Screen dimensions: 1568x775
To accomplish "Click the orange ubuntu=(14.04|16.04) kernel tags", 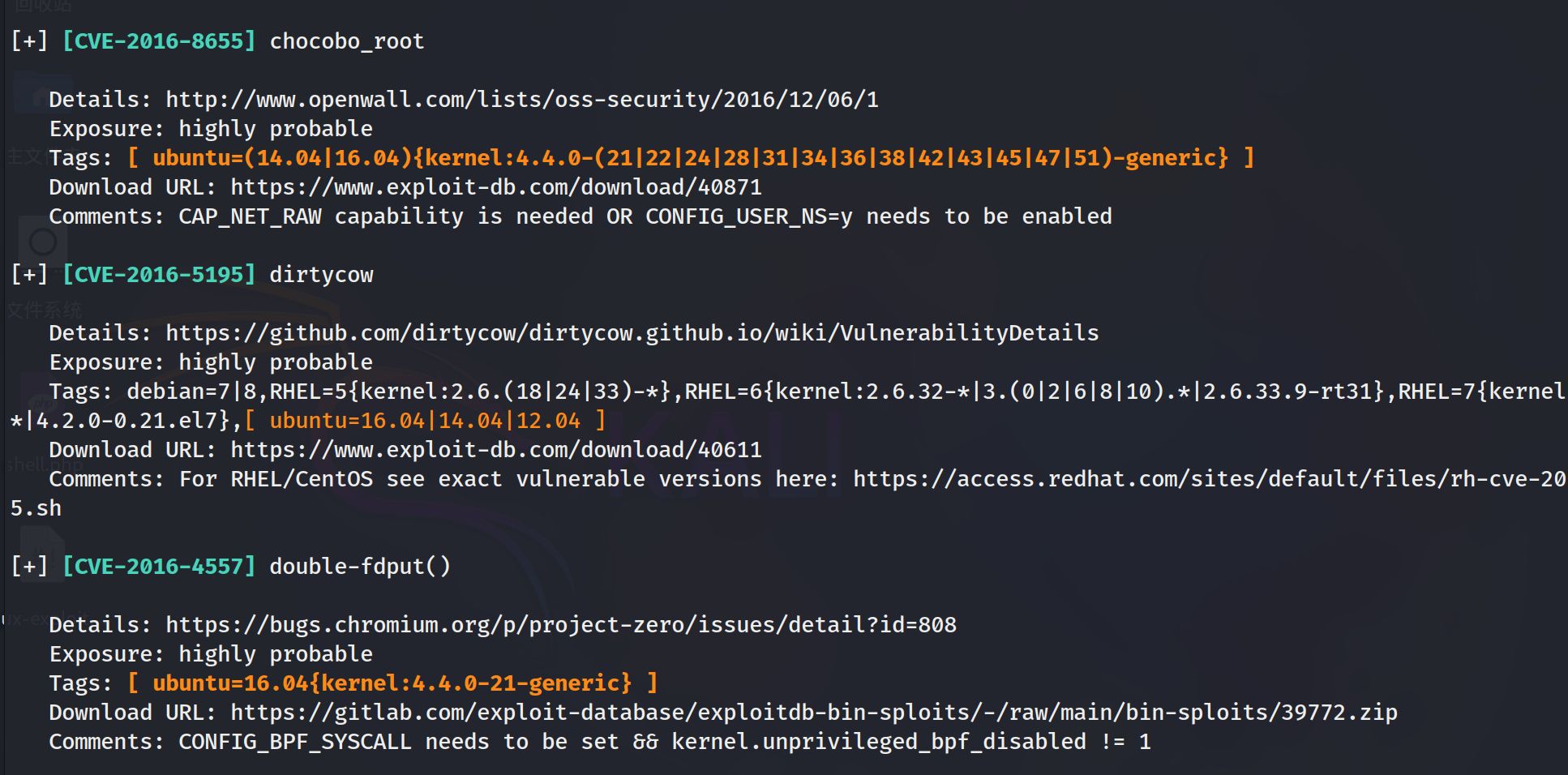I will pos(691,158).
